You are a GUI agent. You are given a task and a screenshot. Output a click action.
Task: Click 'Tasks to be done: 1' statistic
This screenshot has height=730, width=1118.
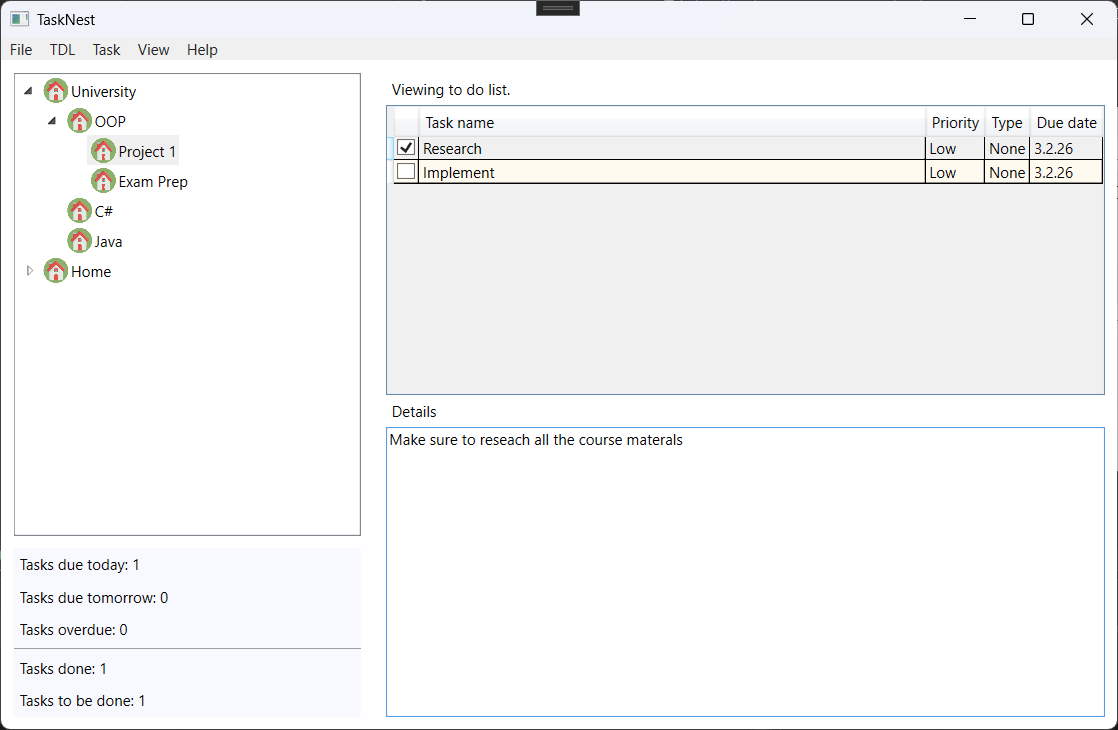83,701
